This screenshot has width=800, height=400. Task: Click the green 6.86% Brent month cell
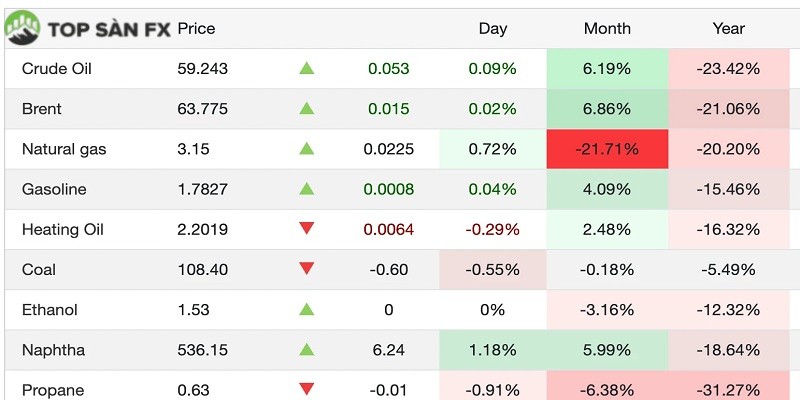click(x=607, y=109)
